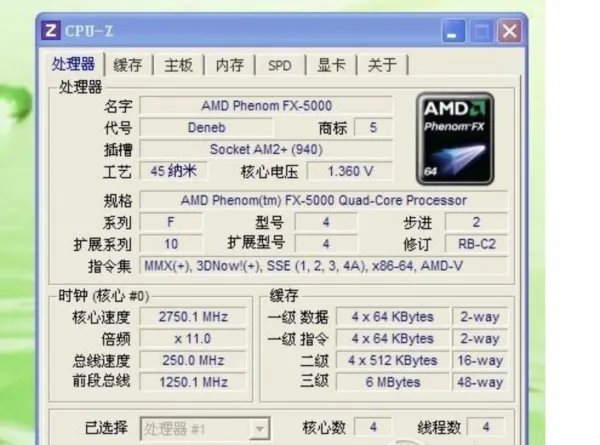Go to the 内存 tab

(230, 65)
